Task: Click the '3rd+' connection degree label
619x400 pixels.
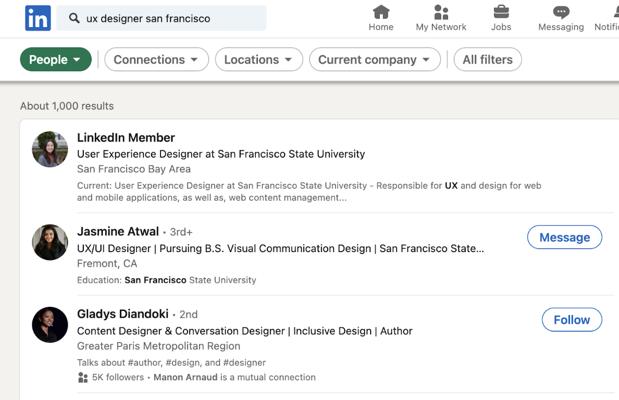Action: click(181, 232)
